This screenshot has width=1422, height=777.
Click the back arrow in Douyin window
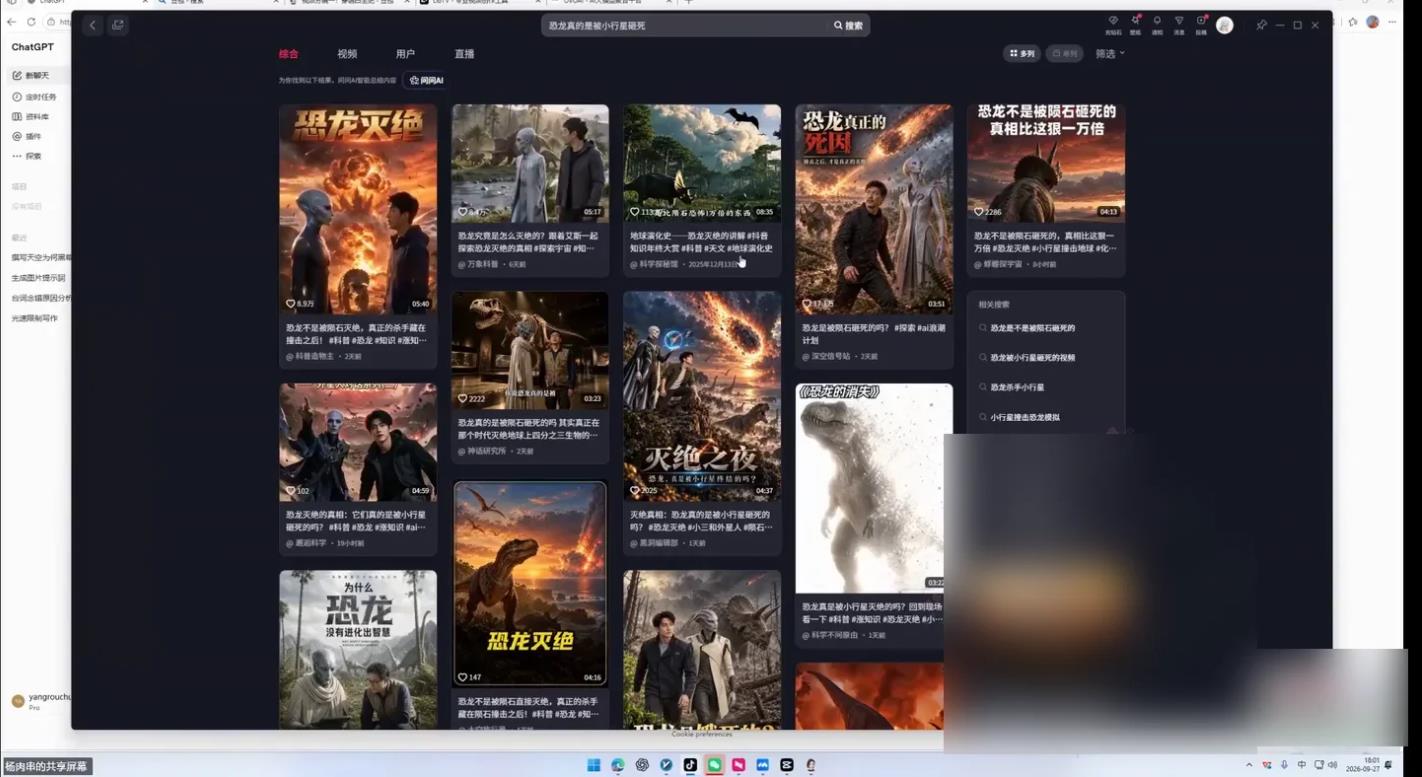click(x=93, y=25)
